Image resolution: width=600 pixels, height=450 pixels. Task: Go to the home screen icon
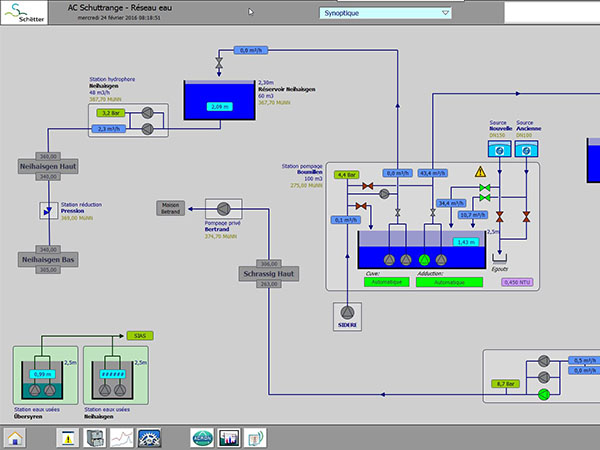pos(15,438)
